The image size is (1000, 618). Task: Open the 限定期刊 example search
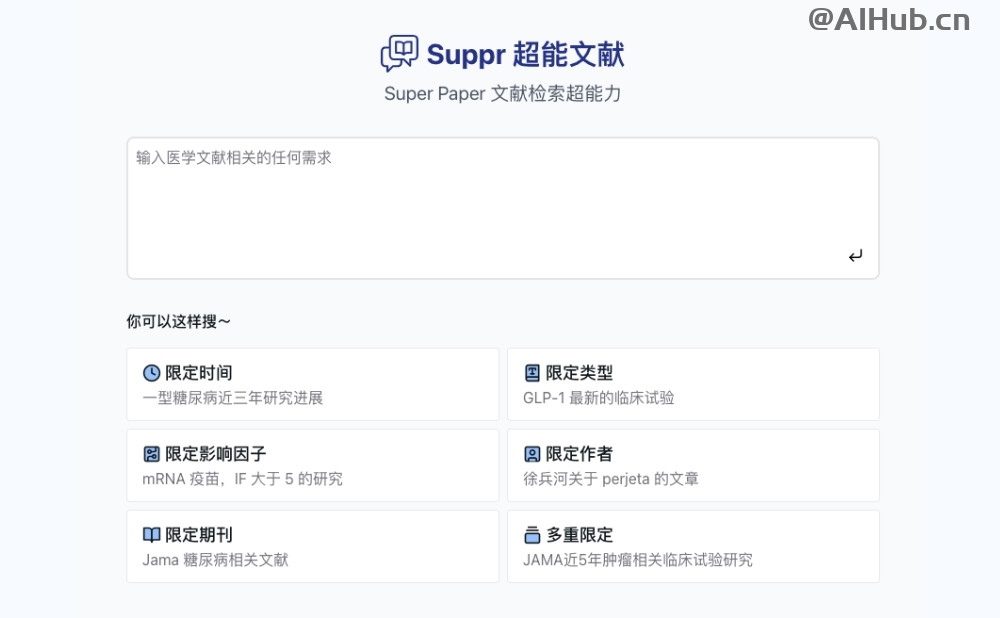pos(312,547)
